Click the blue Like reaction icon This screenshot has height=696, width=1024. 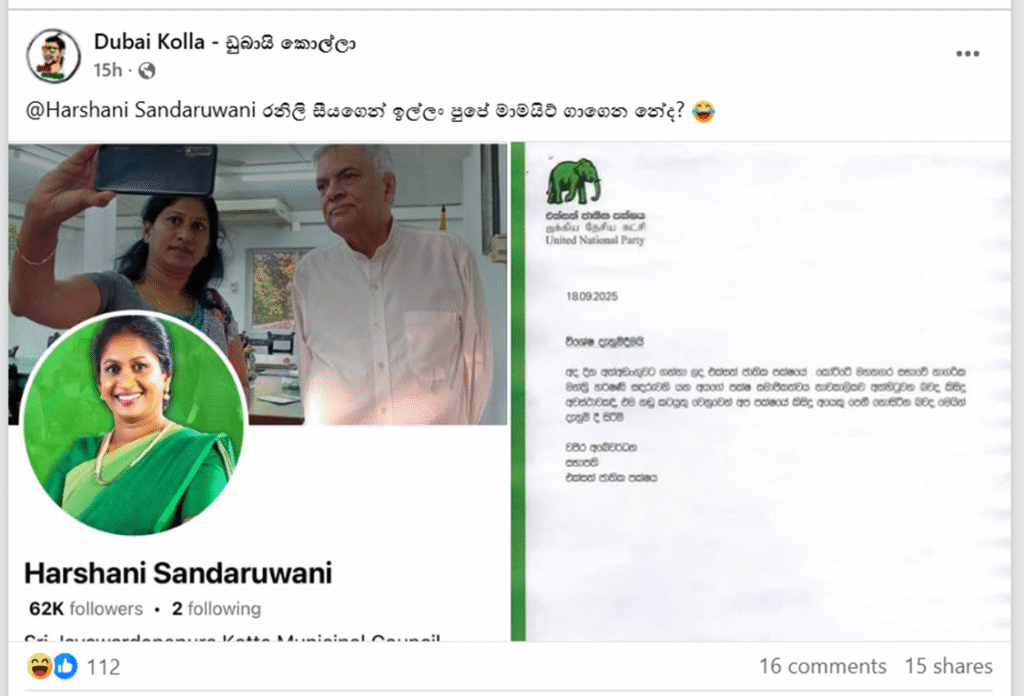(x=65, y=666)
